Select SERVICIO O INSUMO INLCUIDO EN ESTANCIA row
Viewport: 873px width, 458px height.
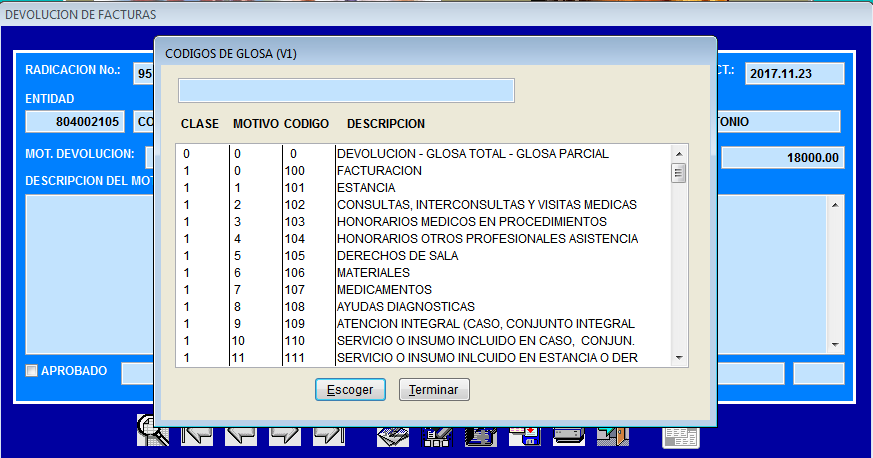click(423, 358)
